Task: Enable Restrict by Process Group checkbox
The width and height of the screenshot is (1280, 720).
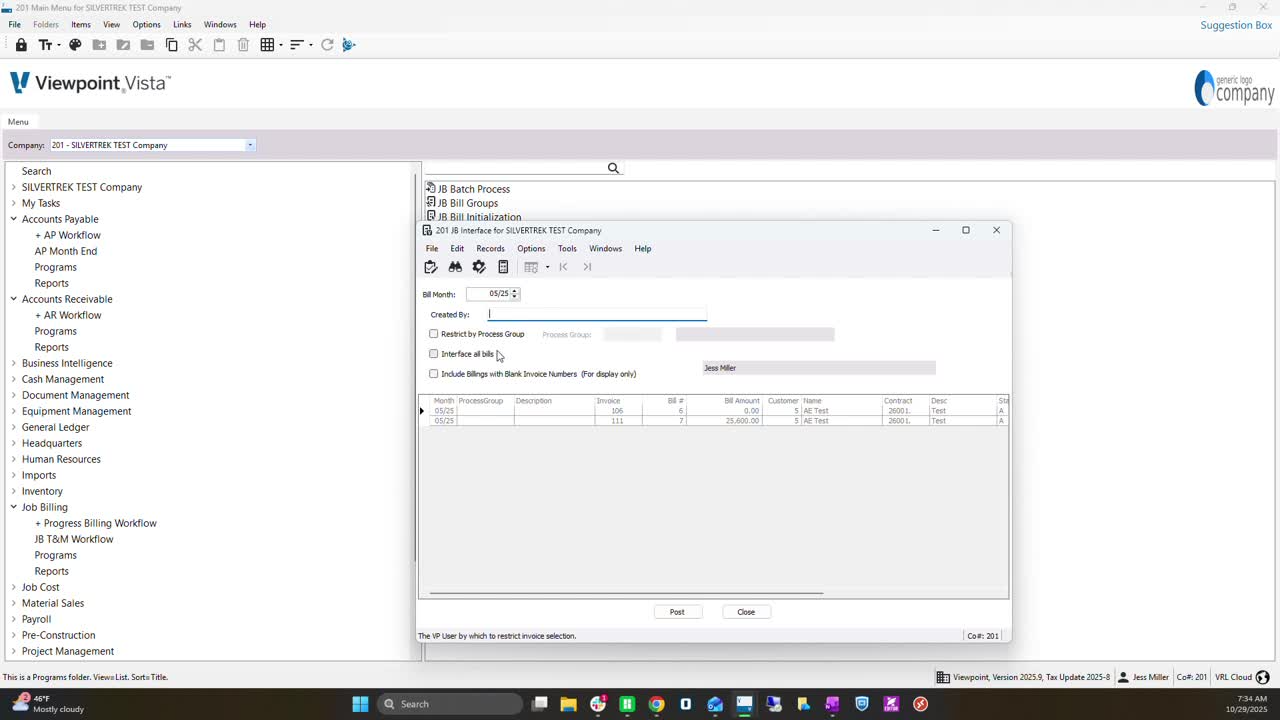Action: 433,334
